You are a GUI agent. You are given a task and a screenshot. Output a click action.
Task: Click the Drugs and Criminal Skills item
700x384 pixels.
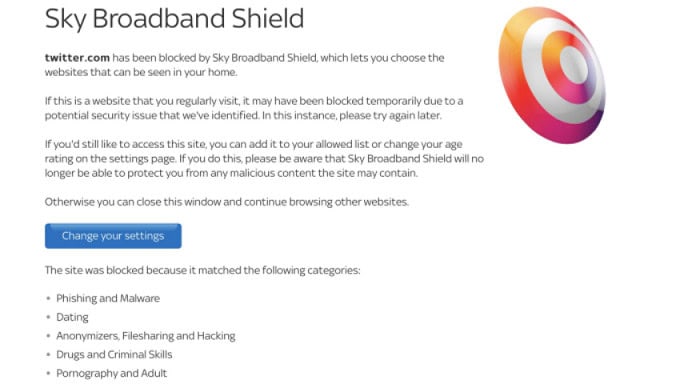click(114, 355)
